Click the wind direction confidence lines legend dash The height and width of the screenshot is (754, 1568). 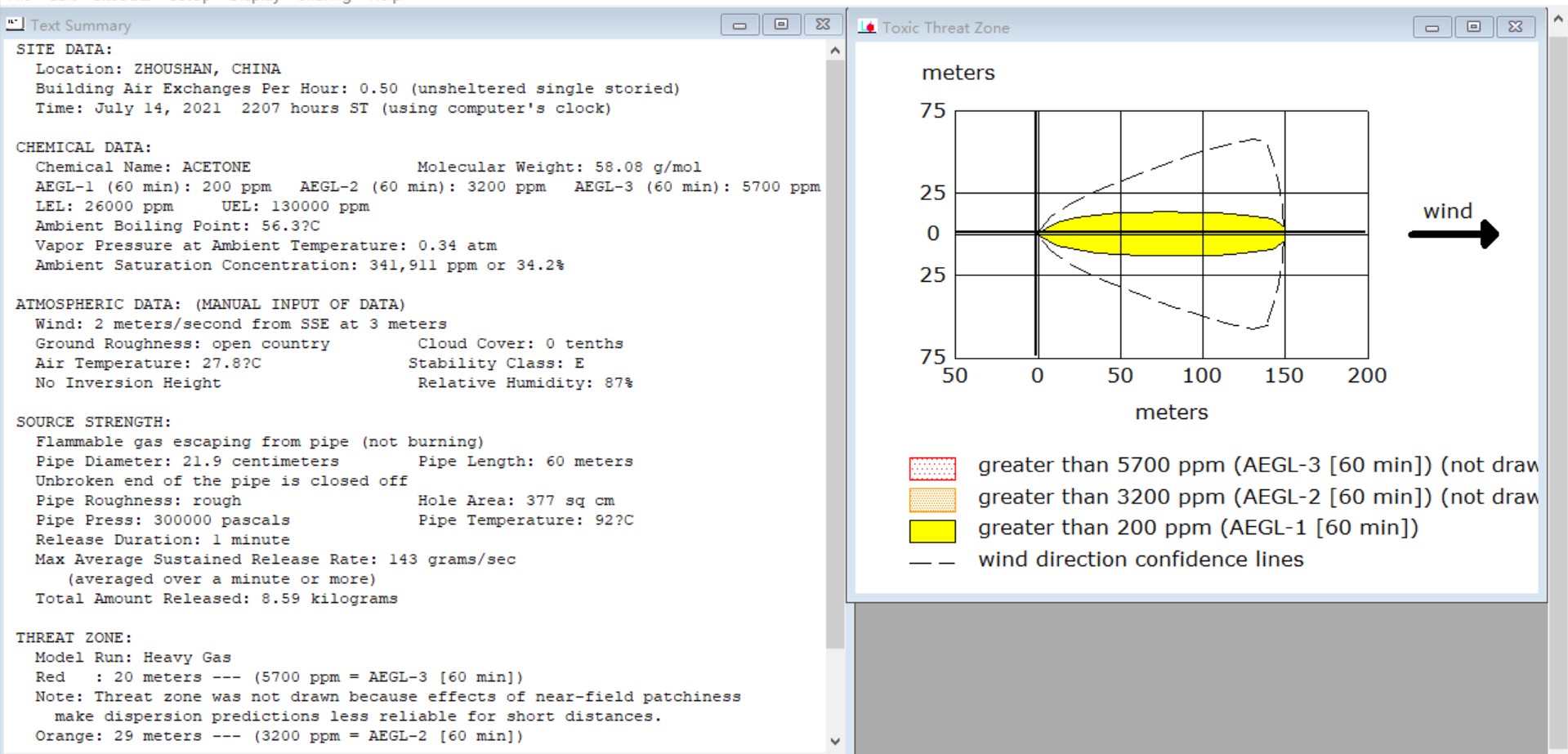tap(932, 563)
